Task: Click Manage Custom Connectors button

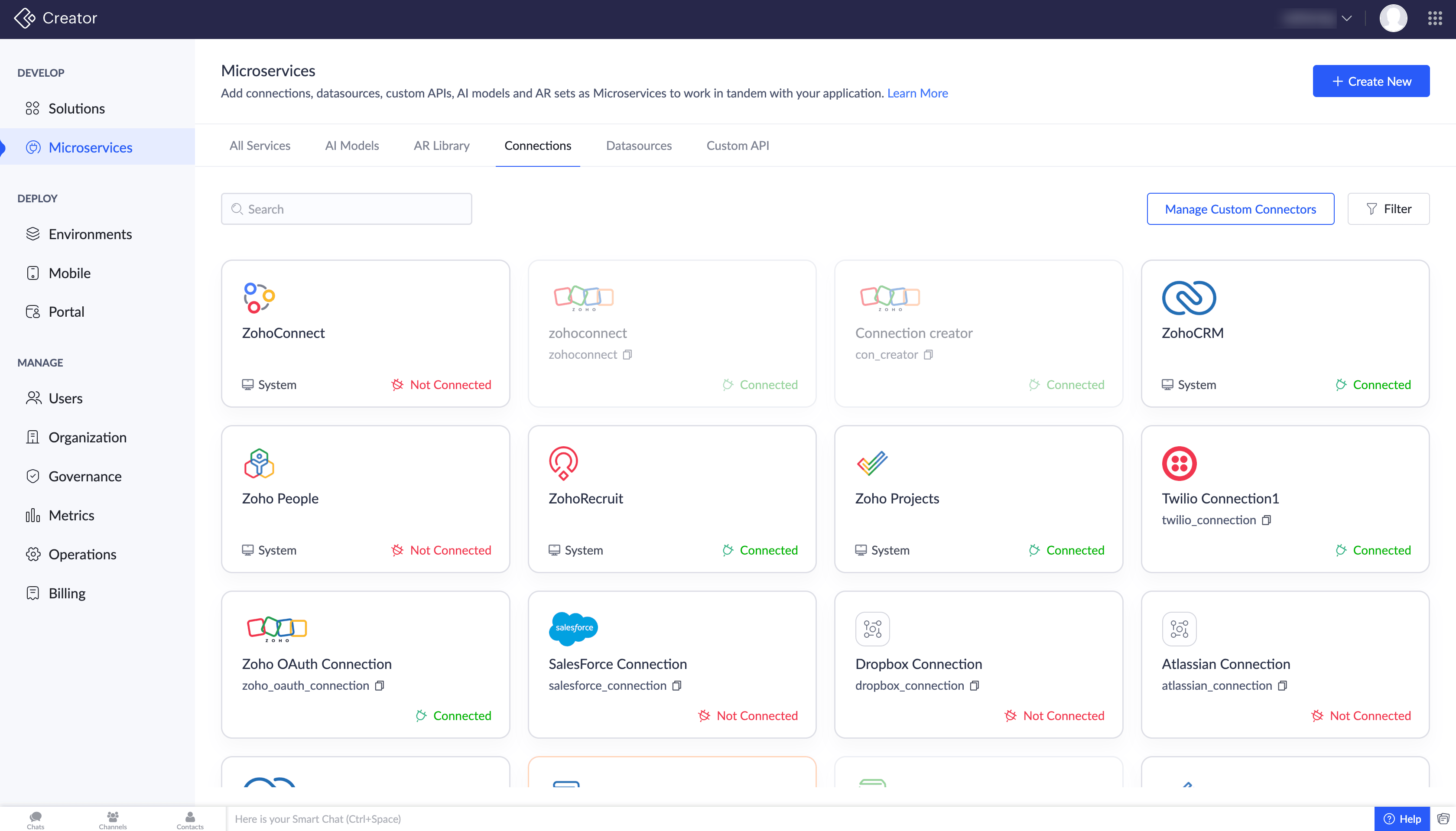Action: 1240,209
